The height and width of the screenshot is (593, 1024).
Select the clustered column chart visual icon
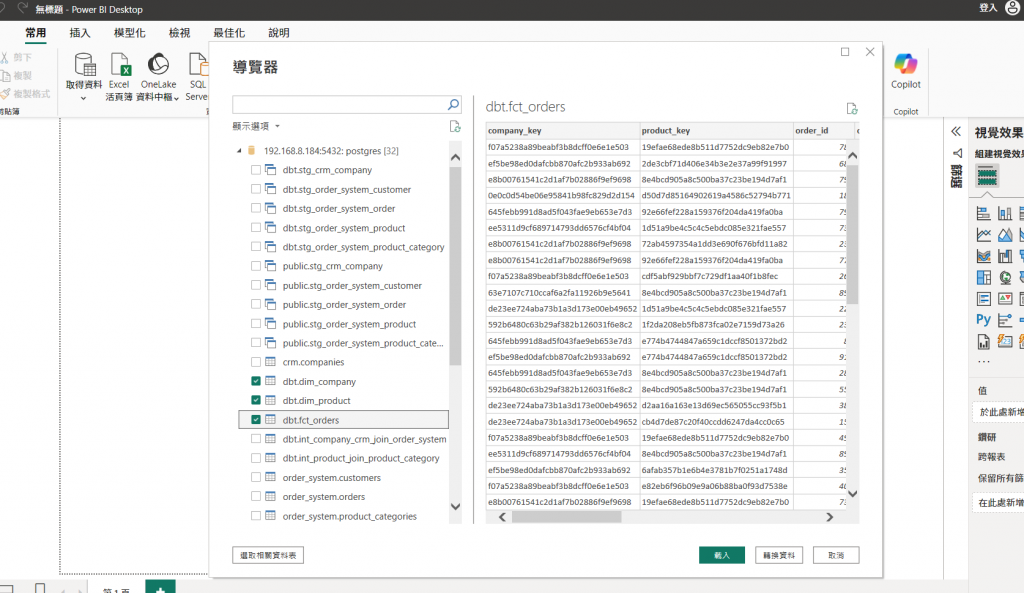click(1005, 213)
